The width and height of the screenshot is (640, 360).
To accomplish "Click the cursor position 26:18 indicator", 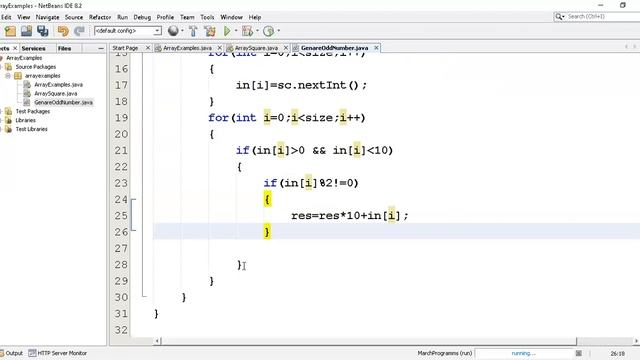I will pyautogui.click(x=618, y=353).
